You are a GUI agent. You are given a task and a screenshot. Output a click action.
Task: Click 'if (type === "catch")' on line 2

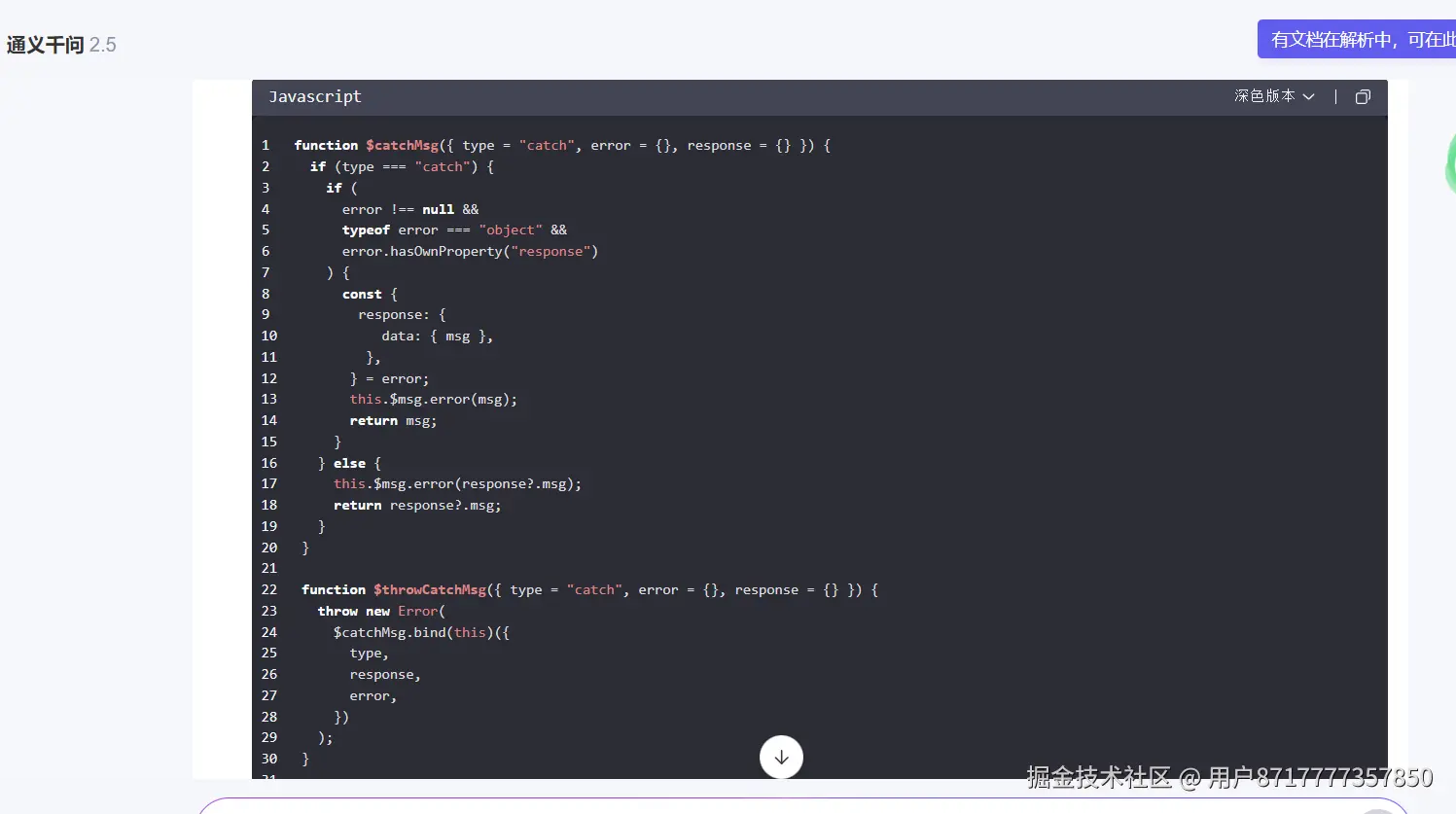(394, 166)
